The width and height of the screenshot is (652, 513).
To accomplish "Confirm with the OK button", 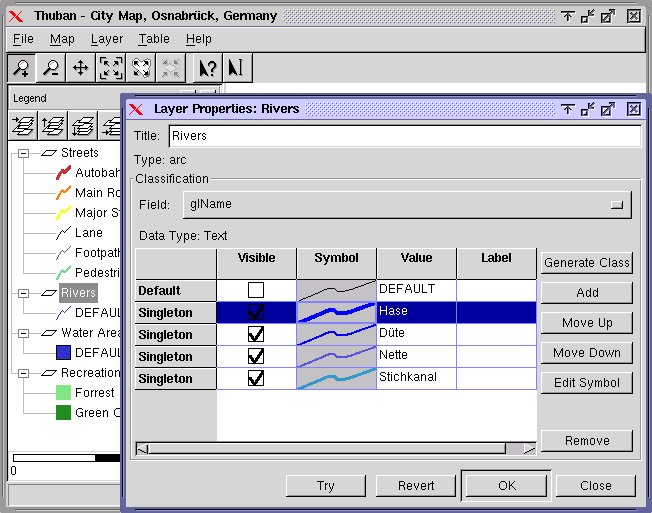I will (x=506, y=486).
